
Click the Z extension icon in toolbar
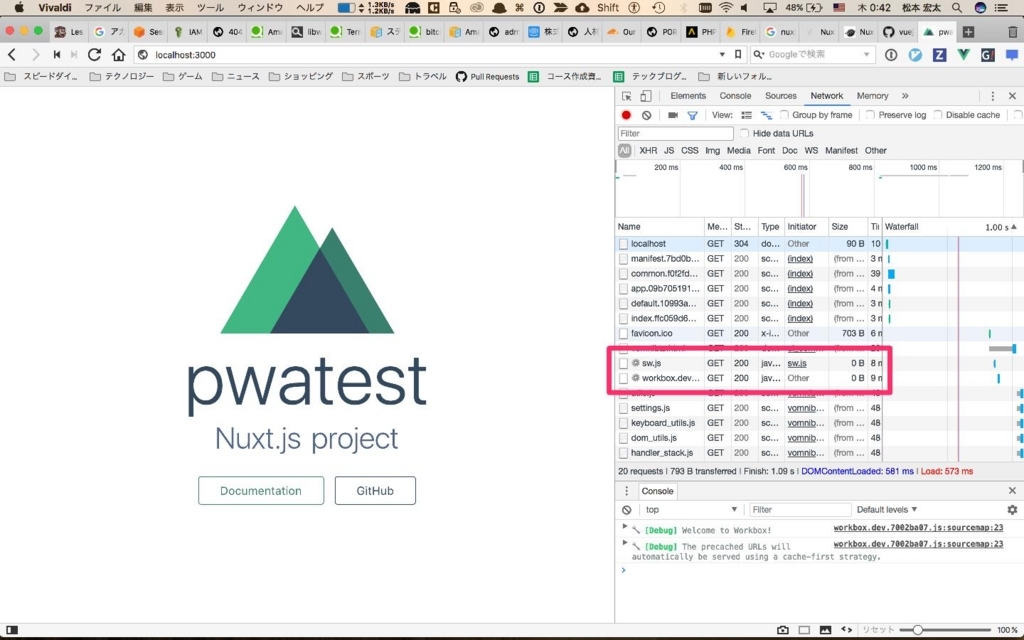(x=939, y=55)
